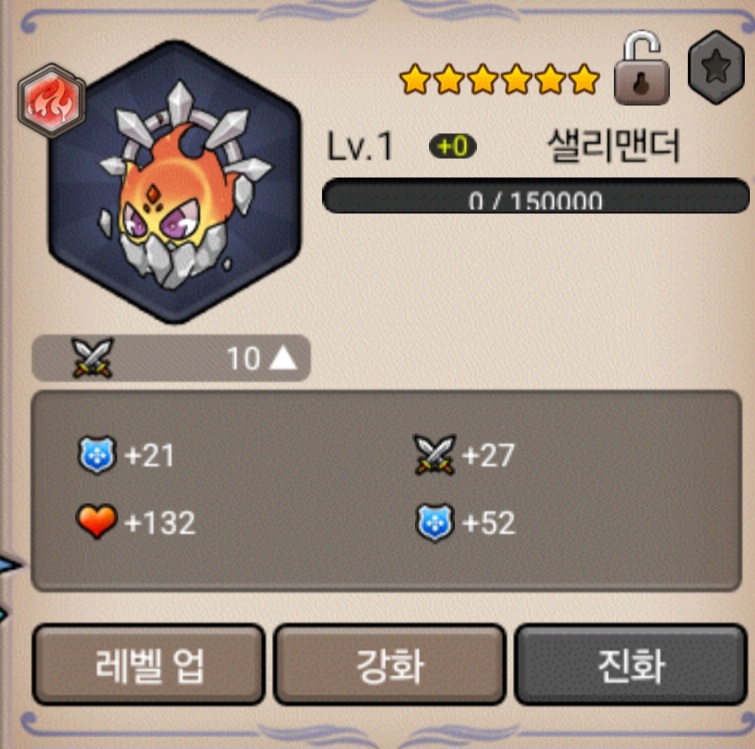Click the crossed swords icon beside +27

point(435,454)
